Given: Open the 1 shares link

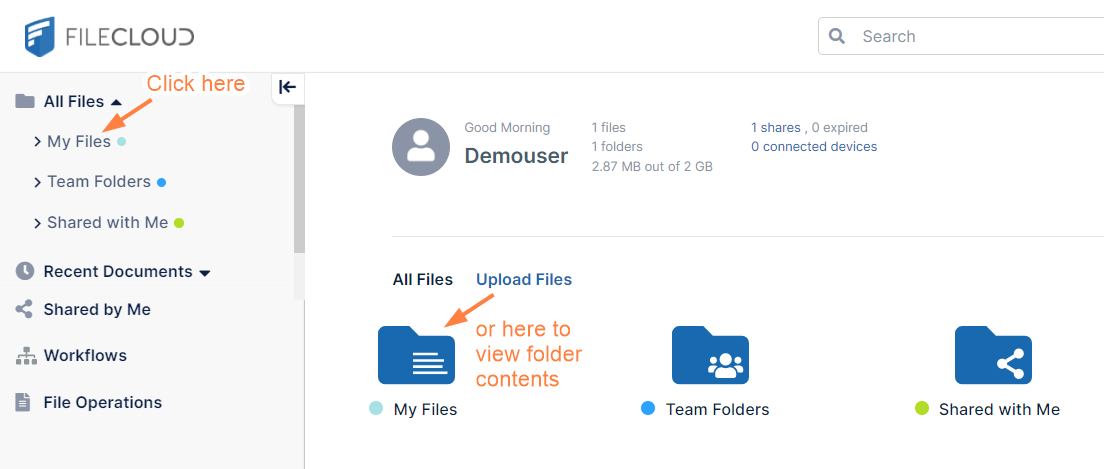Looking at the screenshot, I should point(775,128).
